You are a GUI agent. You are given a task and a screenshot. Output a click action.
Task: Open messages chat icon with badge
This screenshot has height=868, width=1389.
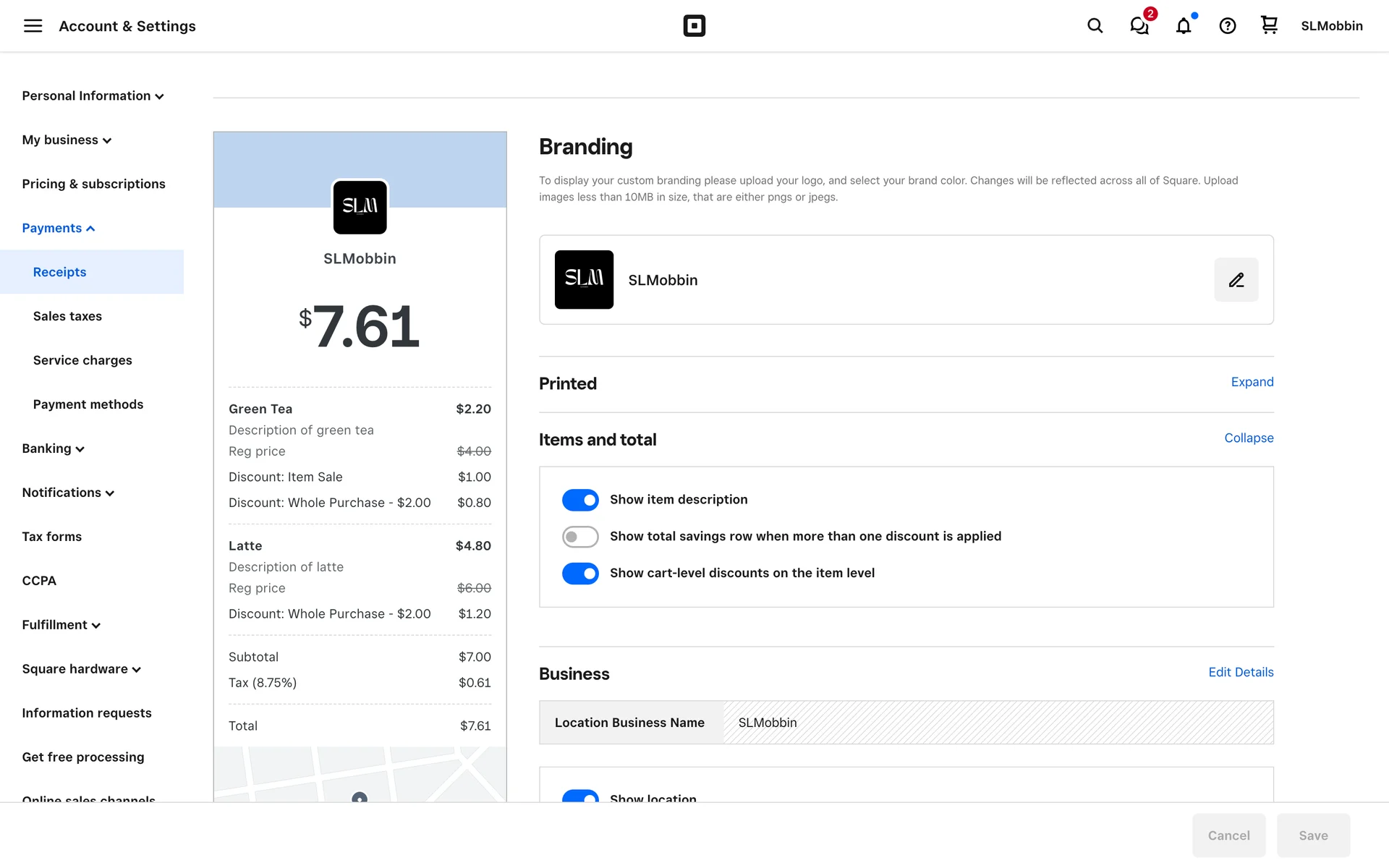pyautogui.click(x=1139, y=26)
